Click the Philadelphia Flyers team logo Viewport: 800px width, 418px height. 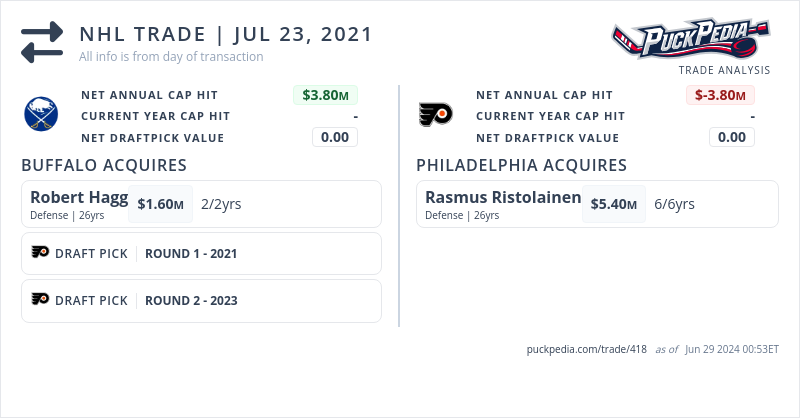pyautogui.click(x=436, y=115)
